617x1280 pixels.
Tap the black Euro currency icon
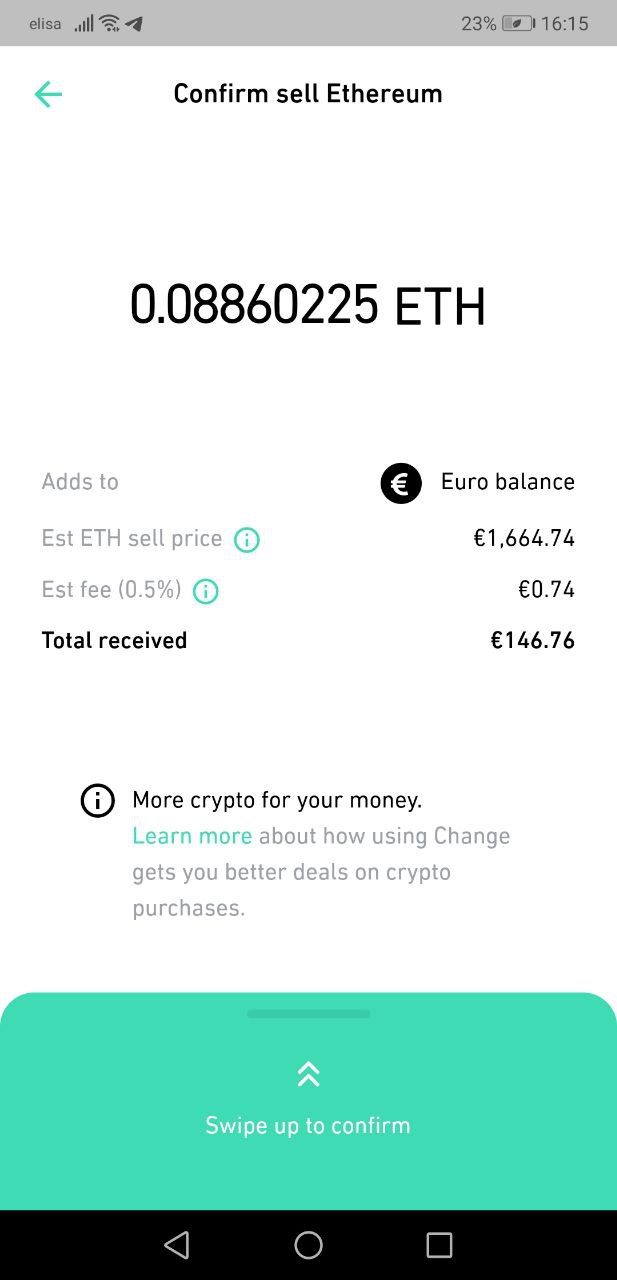point(401,484)
